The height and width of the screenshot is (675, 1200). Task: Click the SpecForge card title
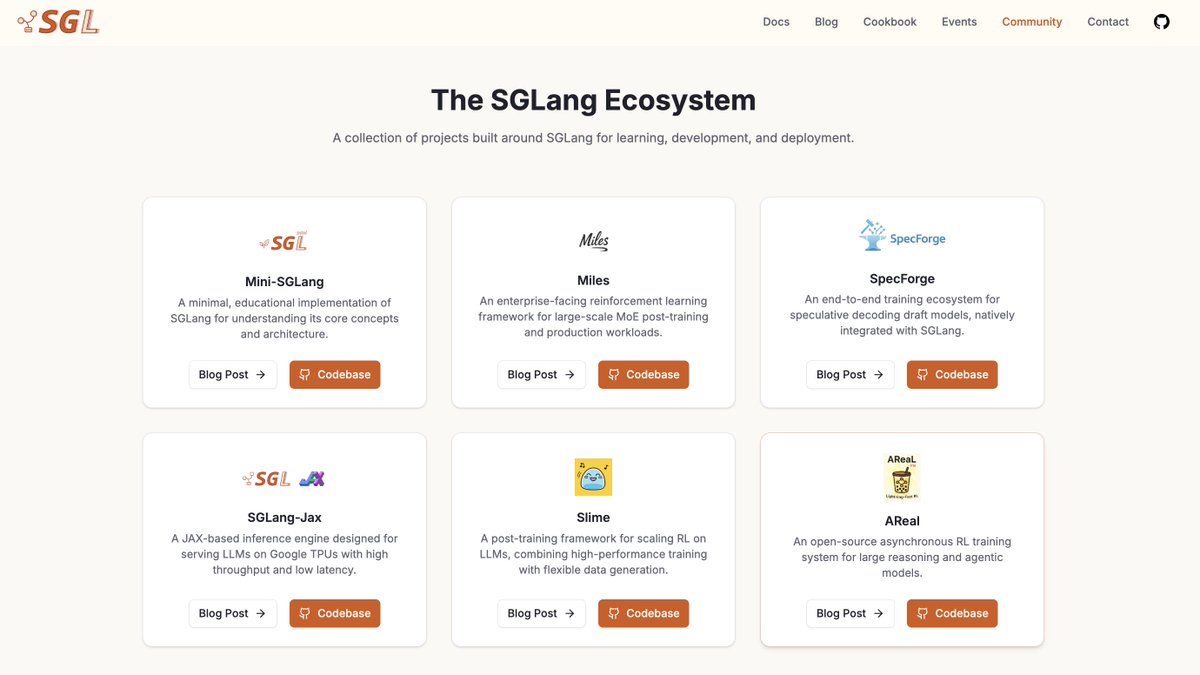click(902, 278)
